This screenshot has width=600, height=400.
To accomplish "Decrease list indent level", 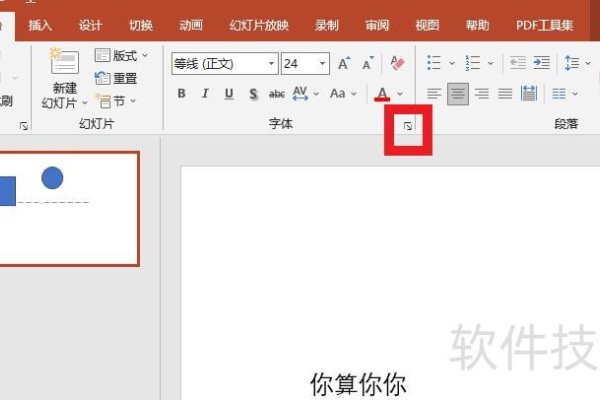I will (x=518, y=62).
